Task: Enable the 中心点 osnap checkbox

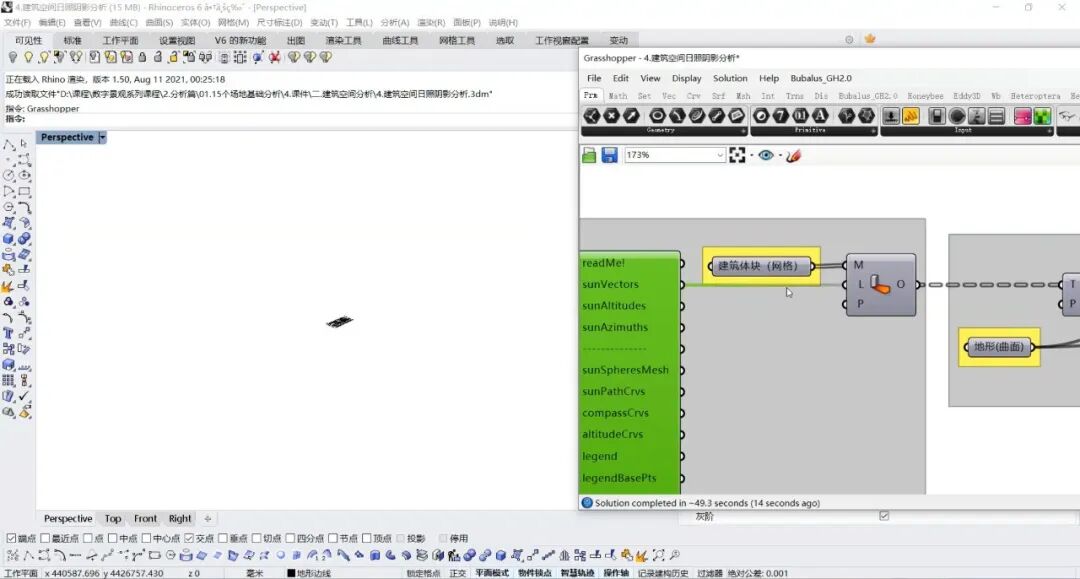Action: click(146, 538)
